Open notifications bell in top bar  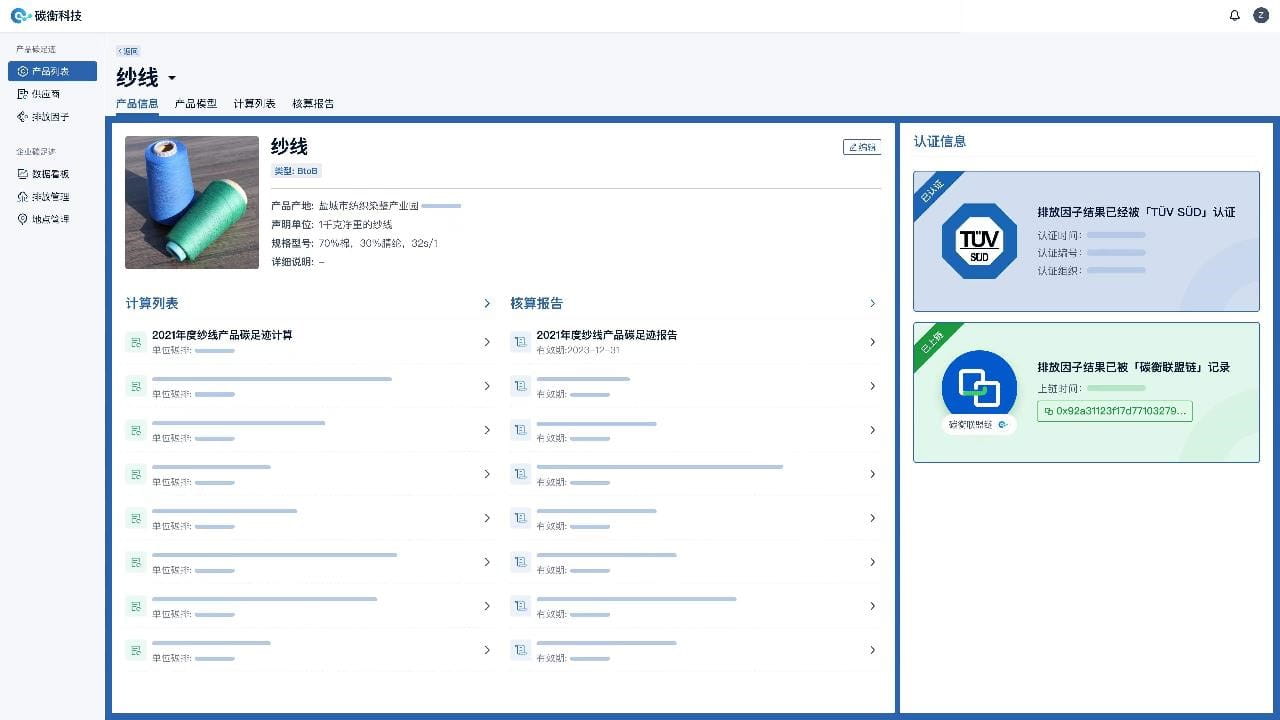(x=1234, y=15)
